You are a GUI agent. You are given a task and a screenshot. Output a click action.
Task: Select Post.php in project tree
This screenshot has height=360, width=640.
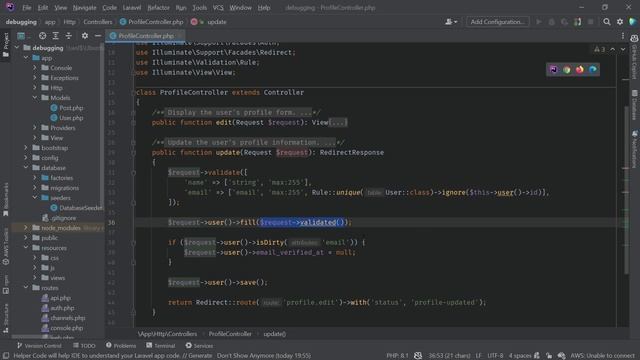pos(67,108)
